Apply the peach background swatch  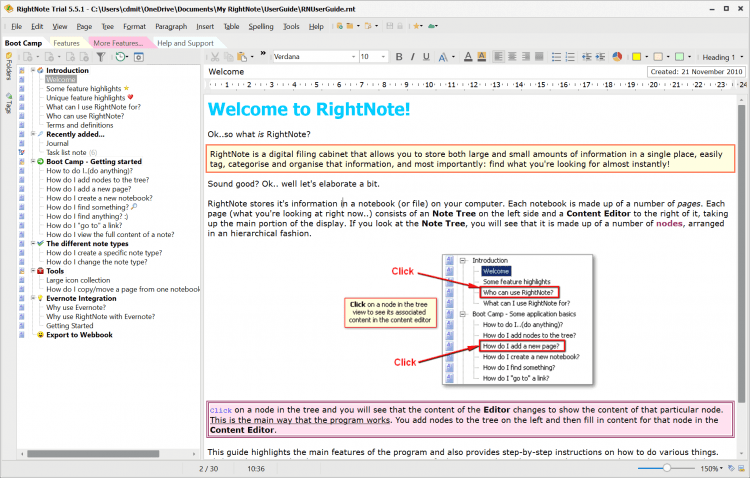click(x=658, y=57)
